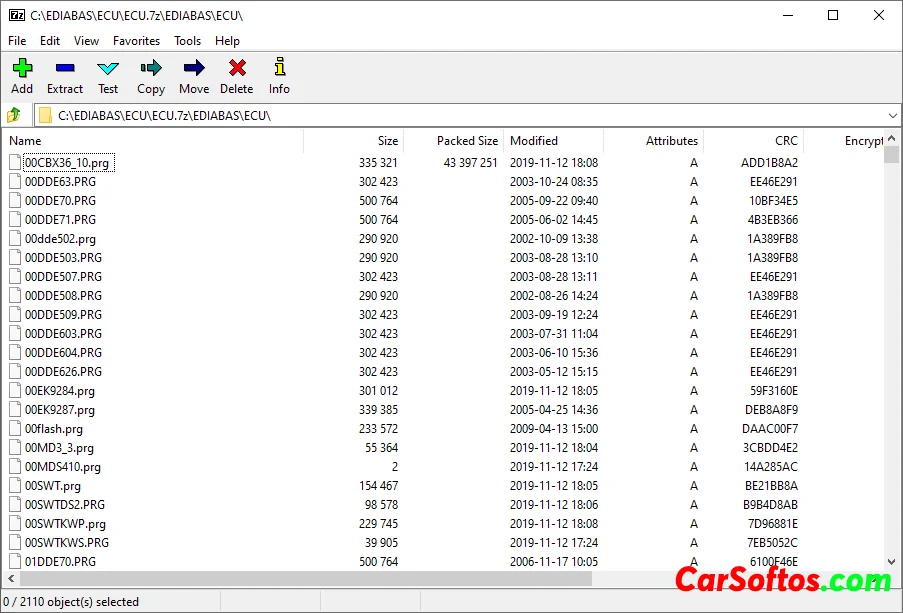Sort files by Name column
The height and width of the screenshot is (613, 903).
pyautogui.click(x=26, y=141)
